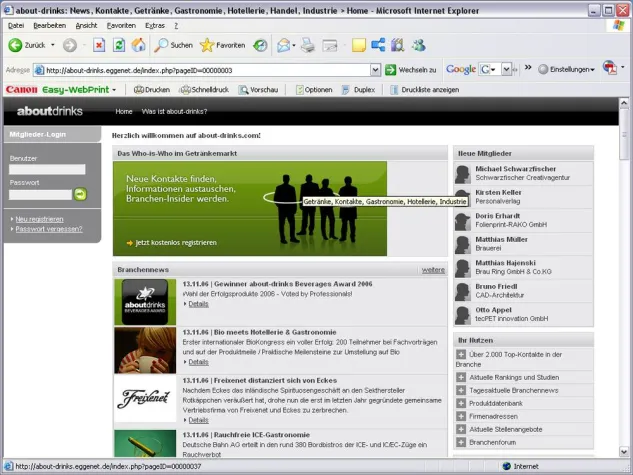Open the Favoriten menu in menu bar
The width and height of the screenshot is (633, 475).
(121, 25)
